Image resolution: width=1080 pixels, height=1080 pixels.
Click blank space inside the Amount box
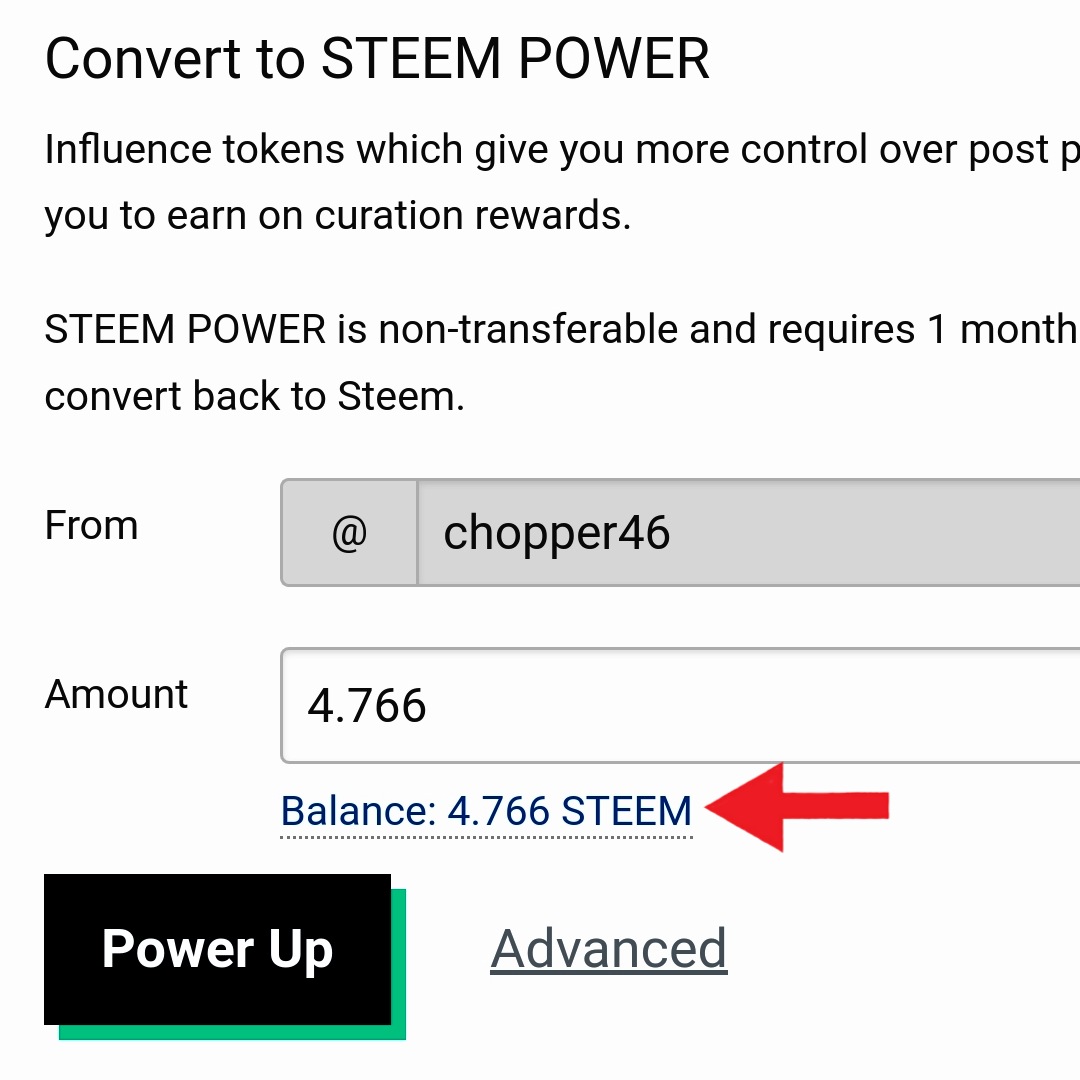coord(758,705)
